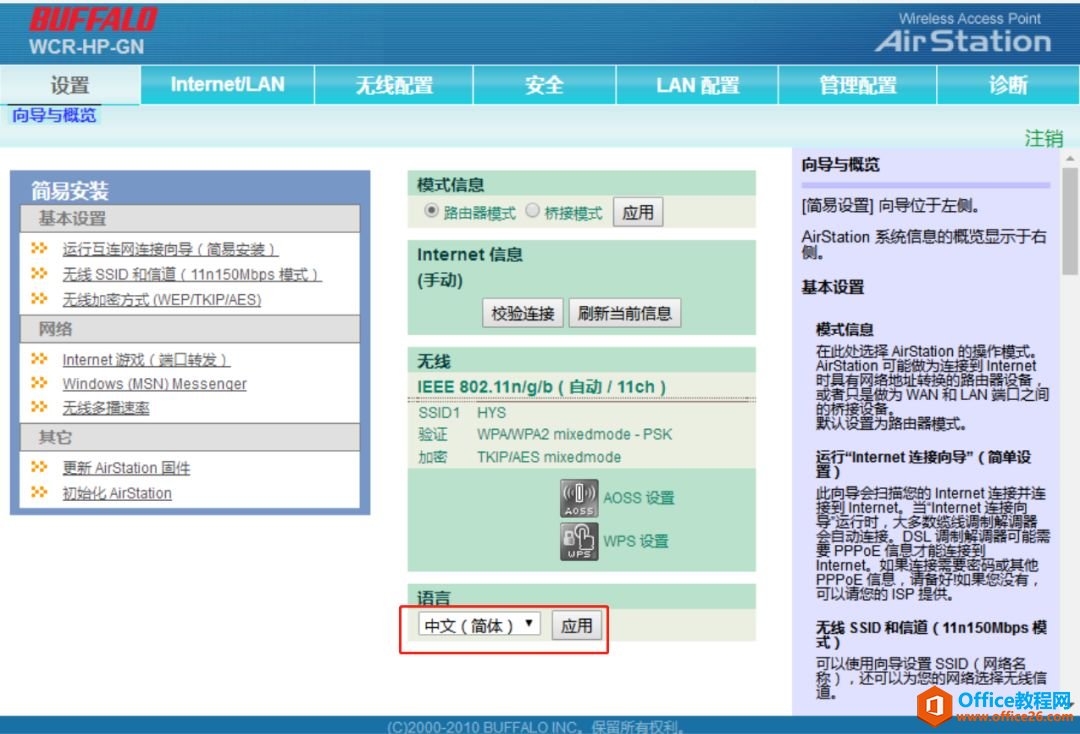Click help panel scroll-up arrow

(x=1070, y=158)
